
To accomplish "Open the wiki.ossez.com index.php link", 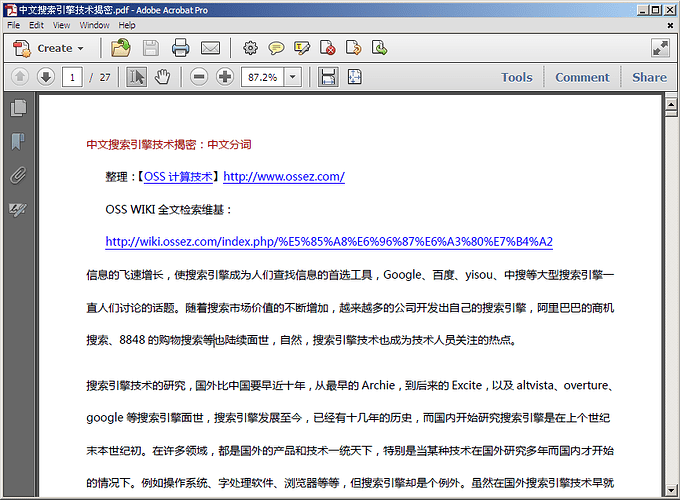I will pos(329,242).
